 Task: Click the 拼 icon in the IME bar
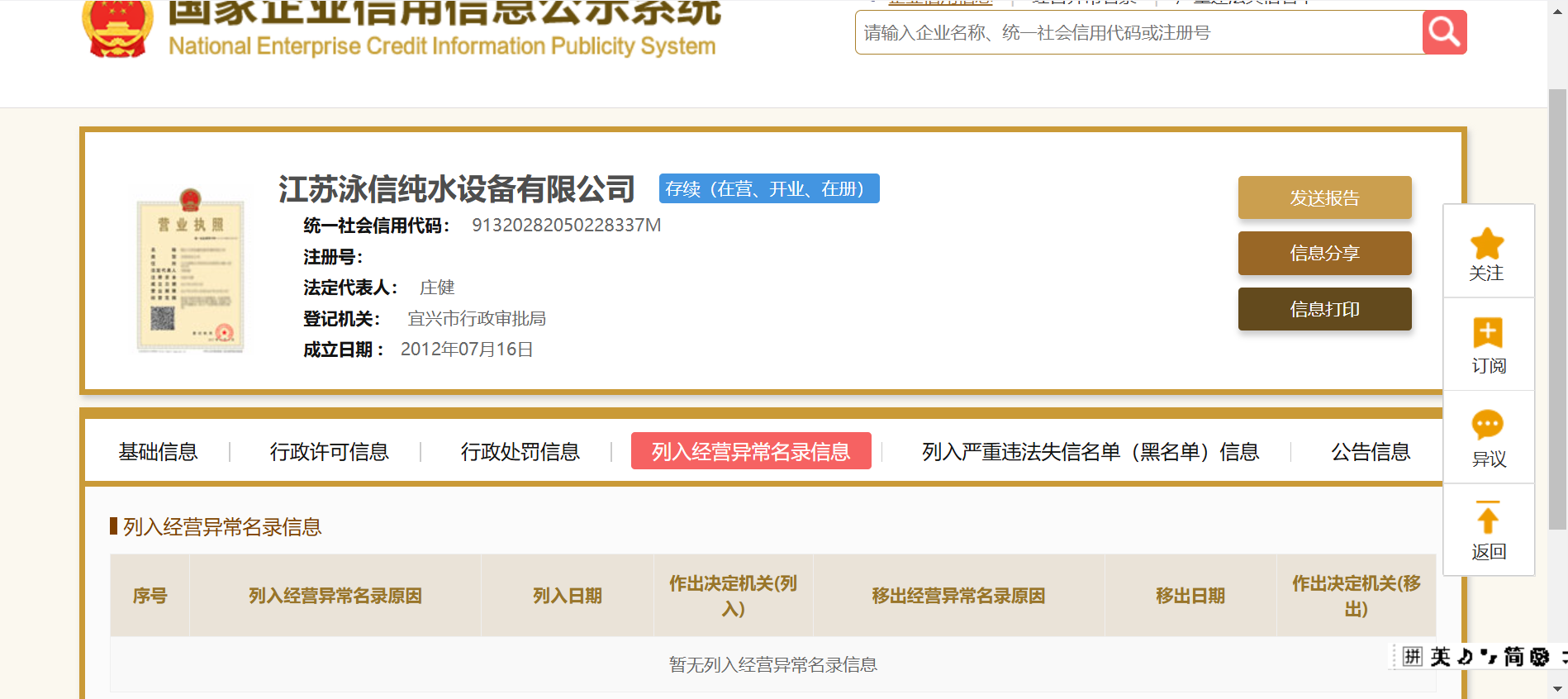[1413, 657]
